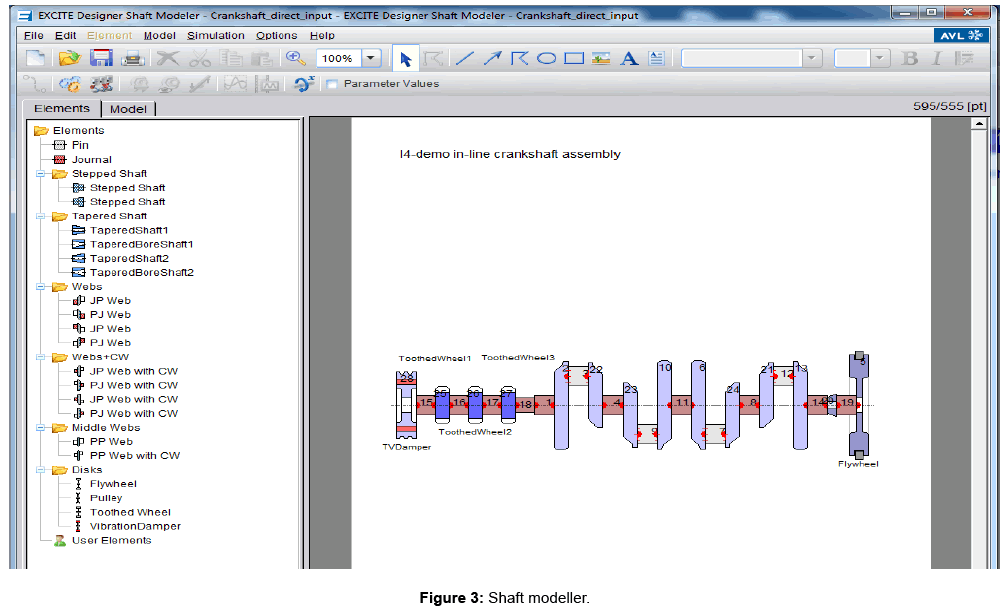
Task: Click the Save disk icon in toolbar
Action: 101,58
